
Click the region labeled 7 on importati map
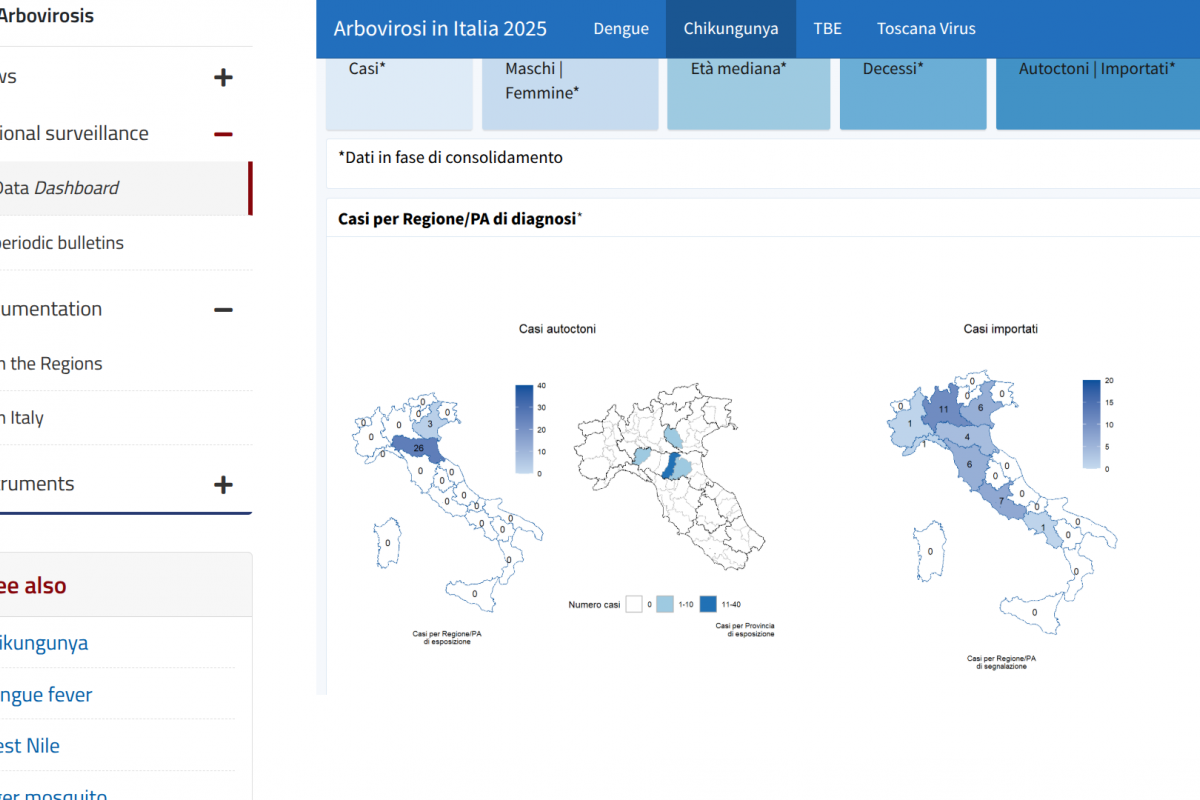point(999,501)
